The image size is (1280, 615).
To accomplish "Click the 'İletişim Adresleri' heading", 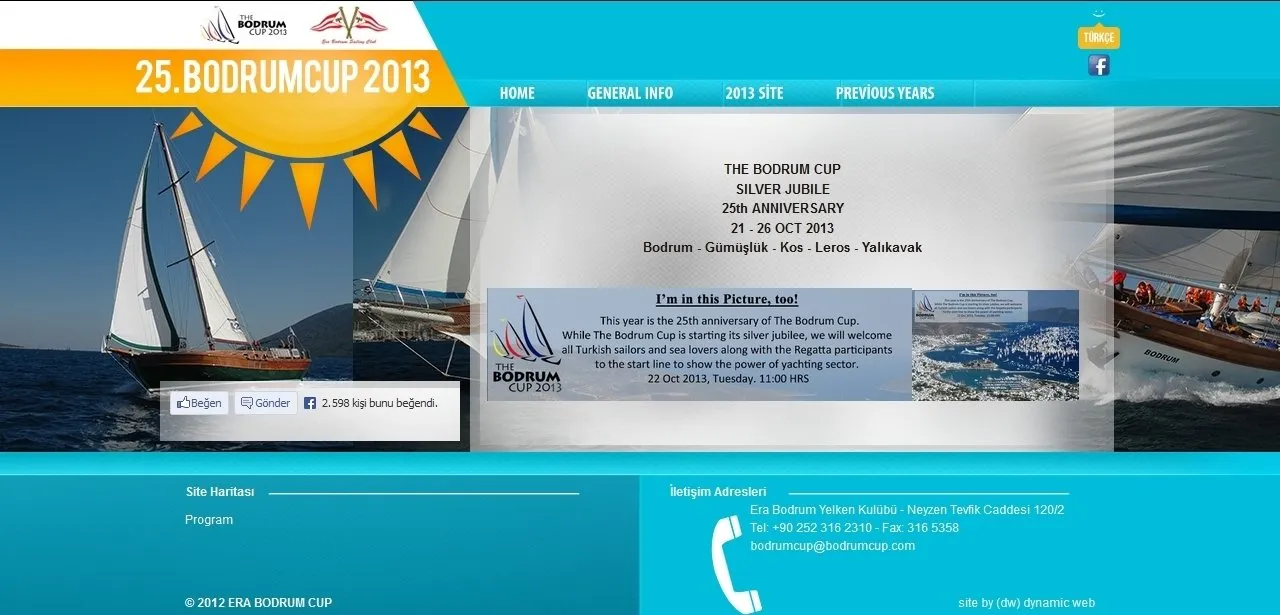I will pos(718,492).
